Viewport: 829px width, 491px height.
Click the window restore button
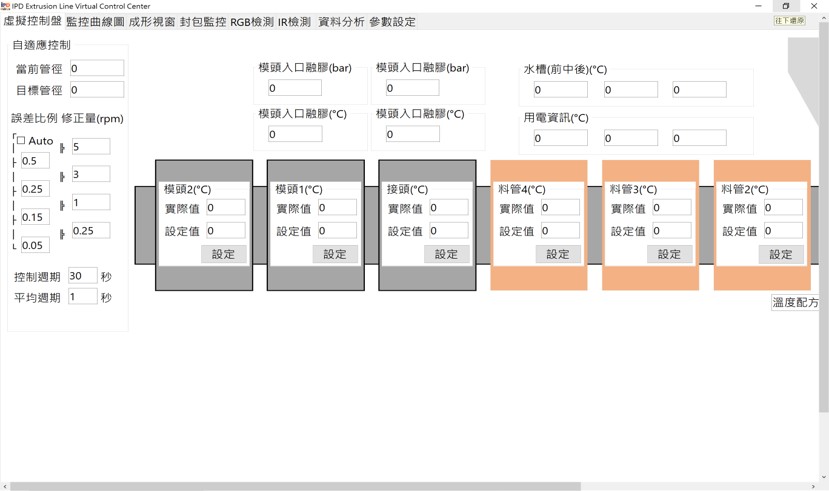[786, 6]
